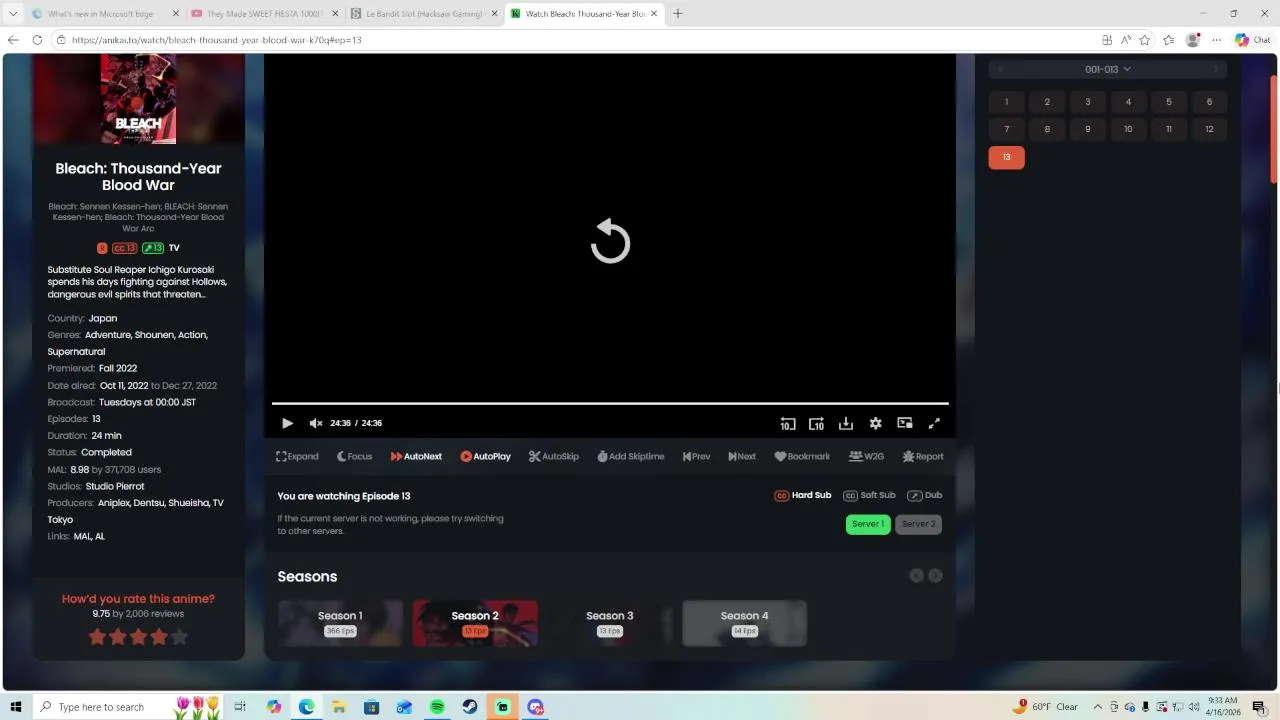
Task: Open W2G watch together
Action: click(866, 456)
